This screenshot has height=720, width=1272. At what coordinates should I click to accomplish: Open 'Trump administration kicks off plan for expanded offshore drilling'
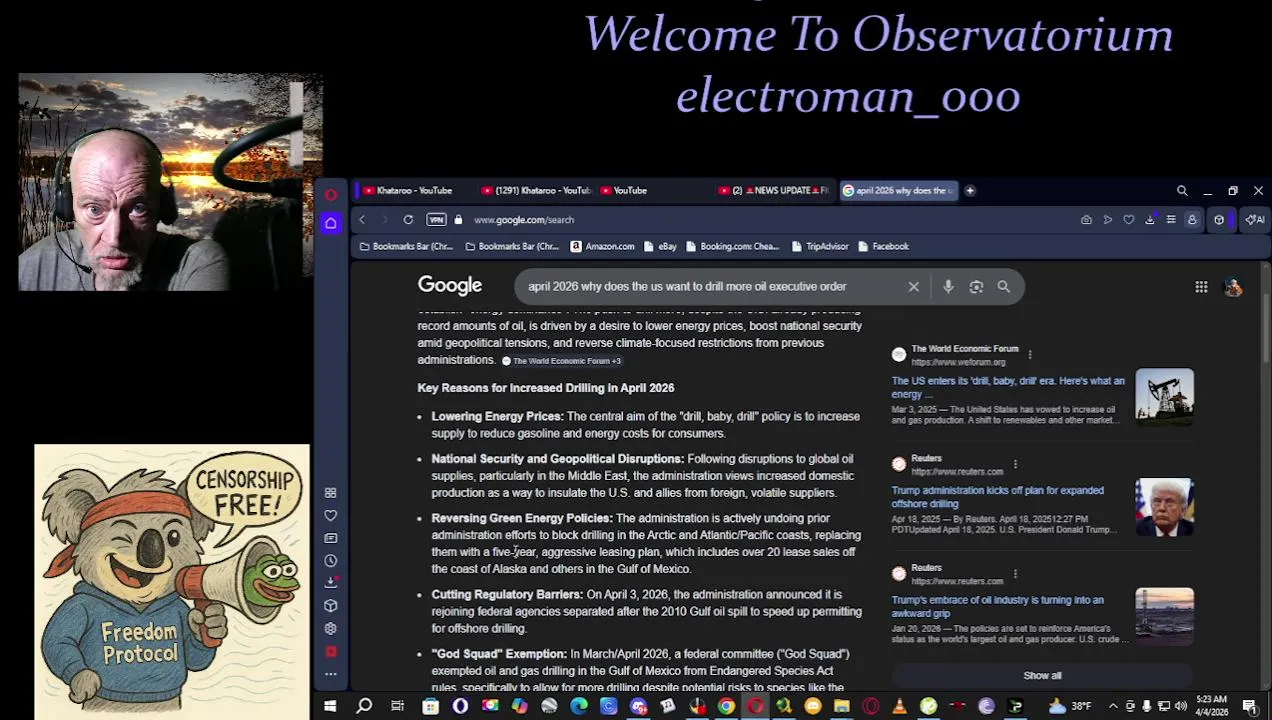[x=998, y=497]
